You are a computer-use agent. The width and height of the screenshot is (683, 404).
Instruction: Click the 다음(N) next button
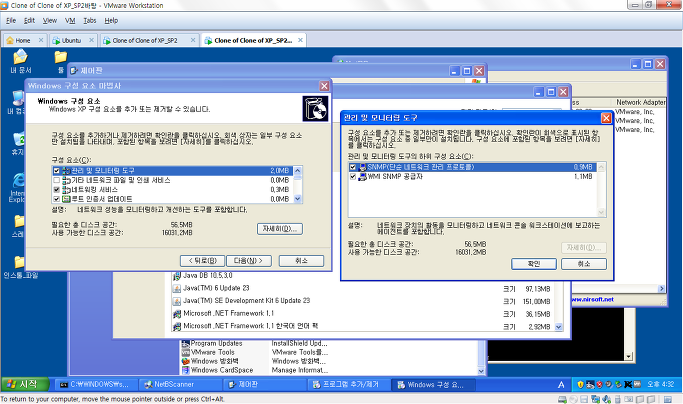(x=249, y=261)
